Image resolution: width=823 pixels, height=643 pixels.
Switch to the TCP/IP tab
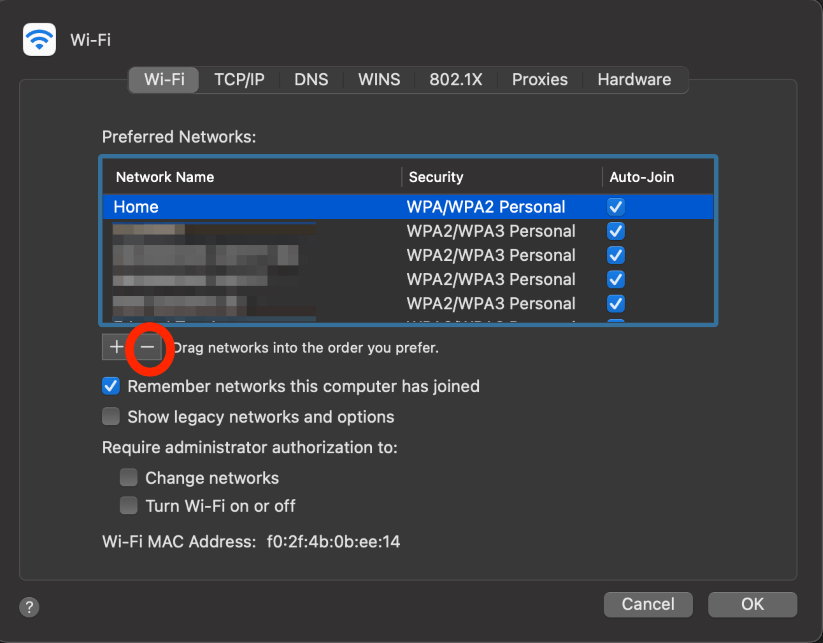tap(239, 80)
